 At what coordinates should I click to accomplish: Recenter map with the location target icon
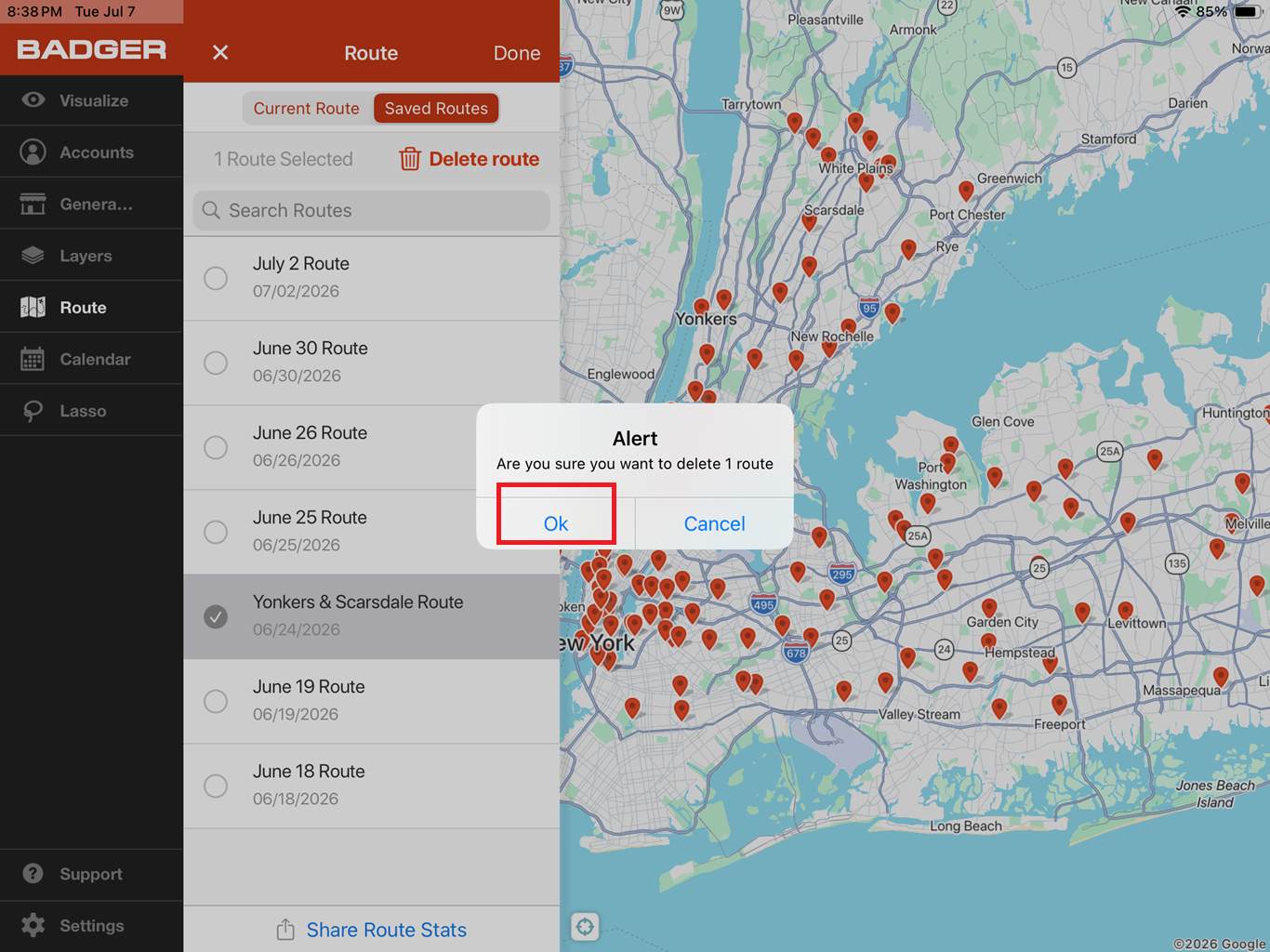tap(585, 926)
